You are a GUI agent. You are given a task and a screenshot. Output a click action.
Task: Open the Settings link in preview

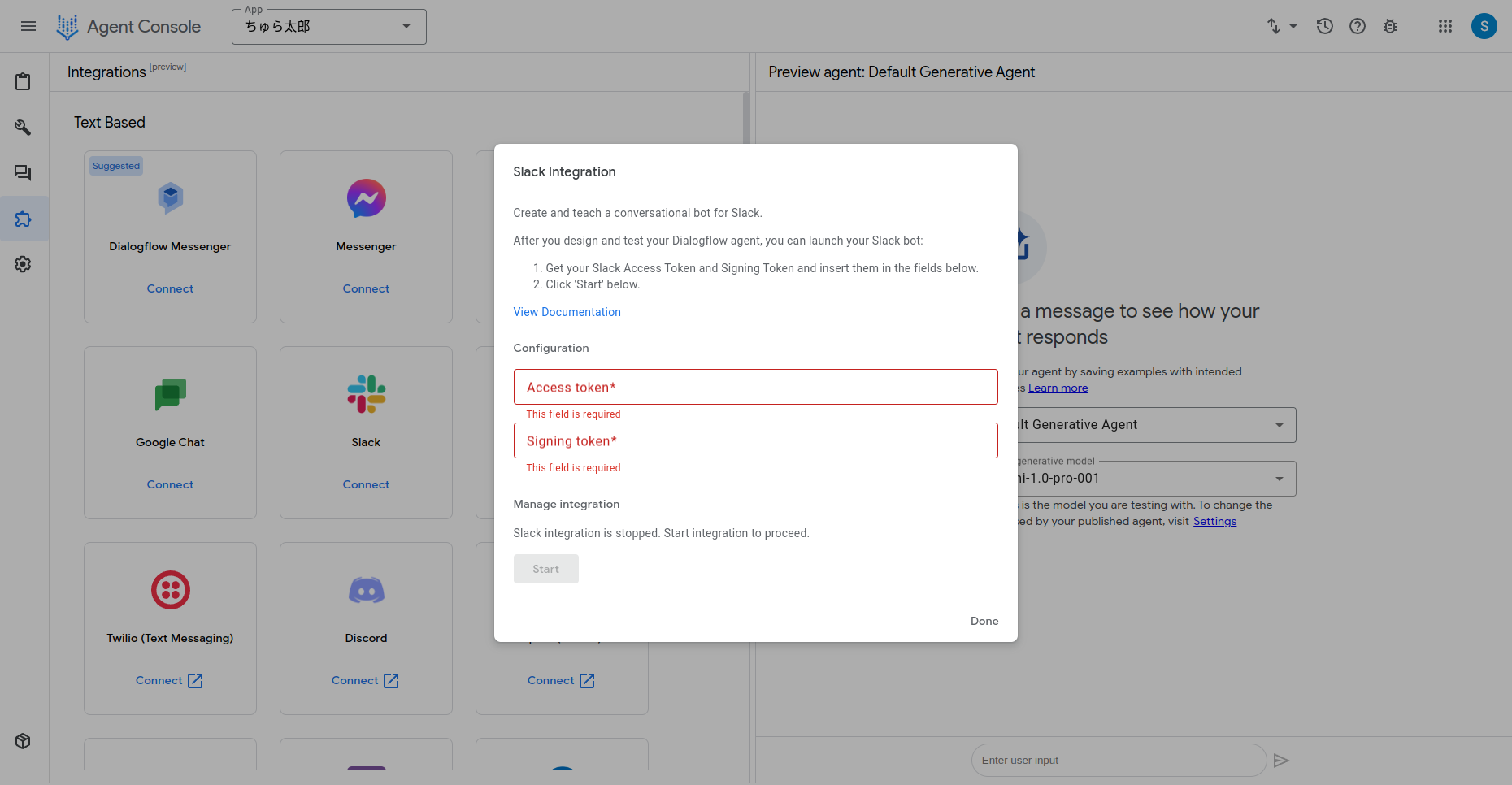tap(1214, 521)
